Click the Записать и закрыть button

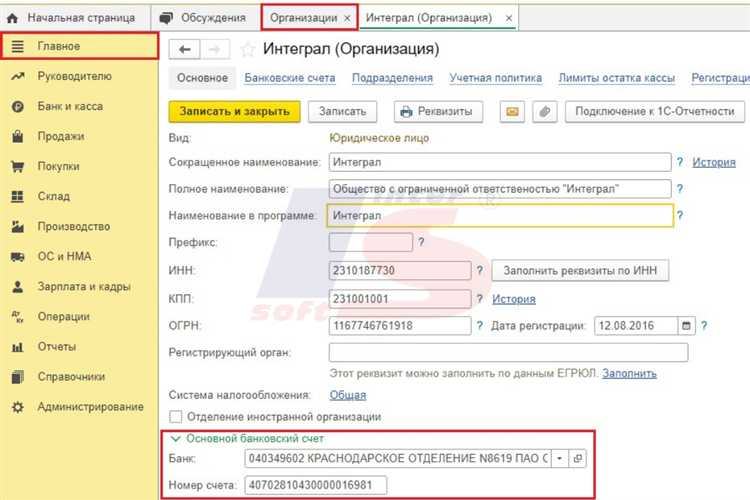tap(234, 112)
